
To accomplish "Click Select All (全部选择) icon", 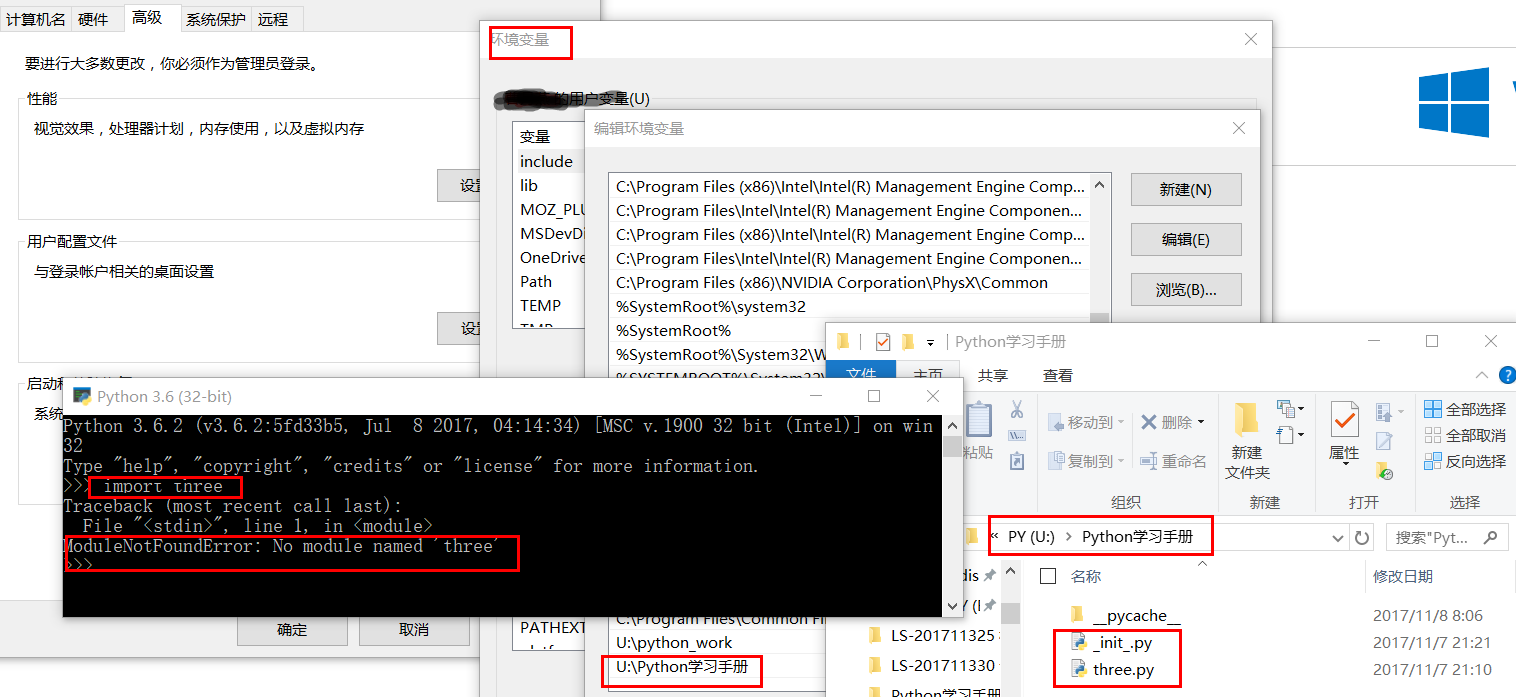I will pyautogui.click(x=1433, y=409).
